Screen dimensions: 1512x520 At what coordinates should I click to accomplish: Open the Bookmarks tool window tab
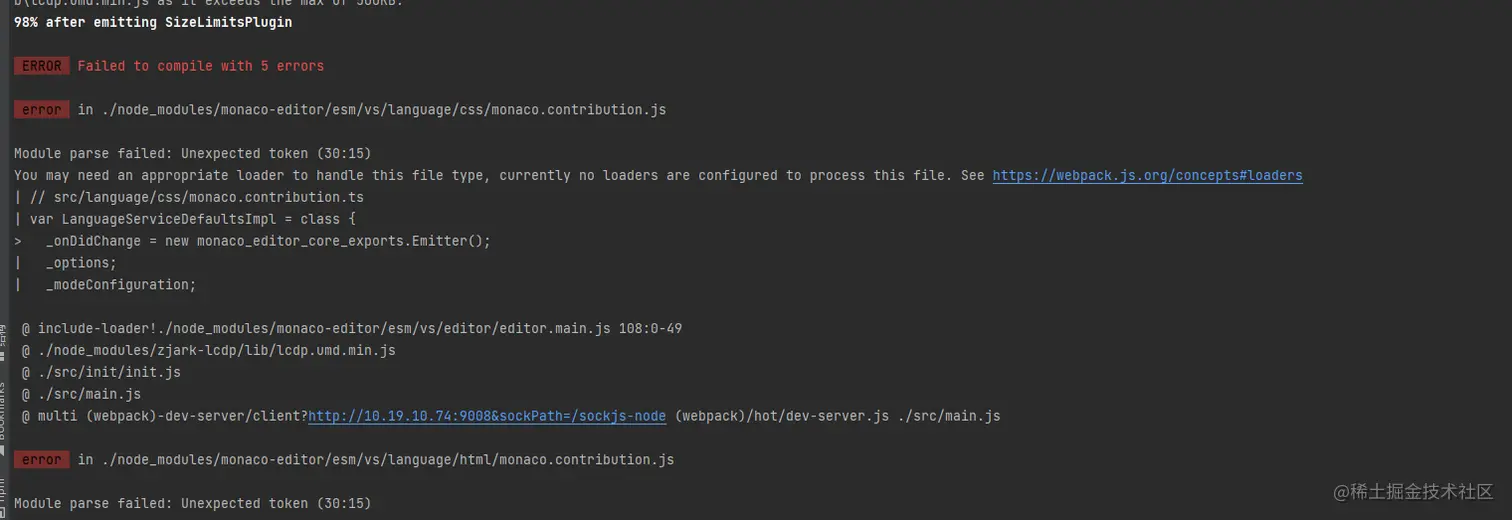(x=4, y=410)
